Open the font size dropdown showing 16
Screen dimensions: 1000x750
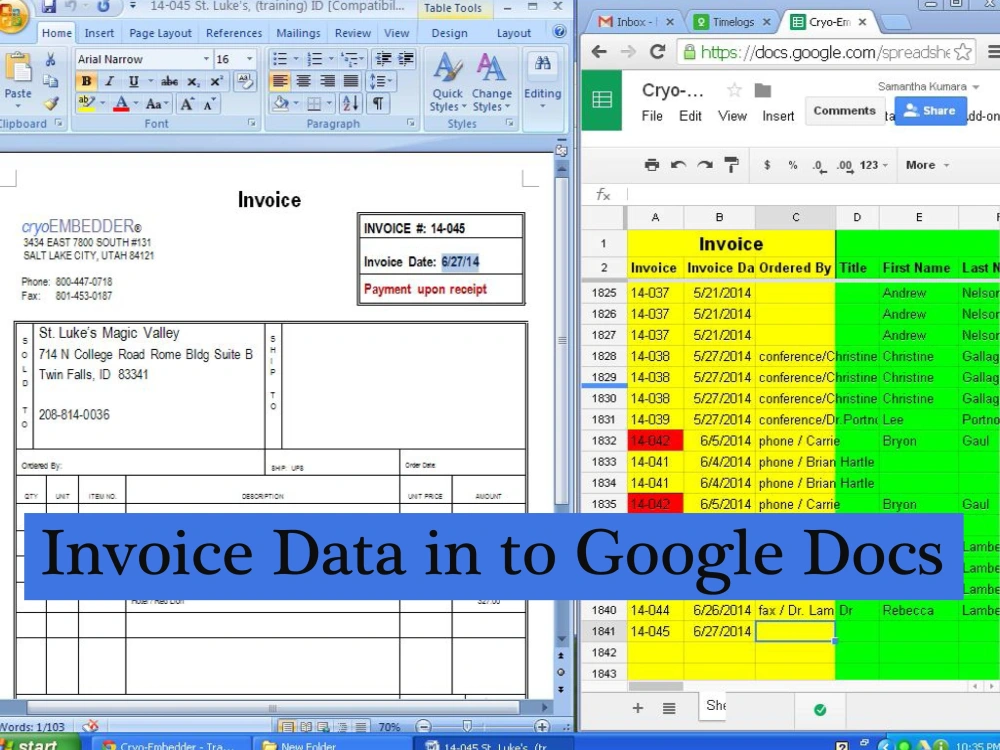coord(249,59)
